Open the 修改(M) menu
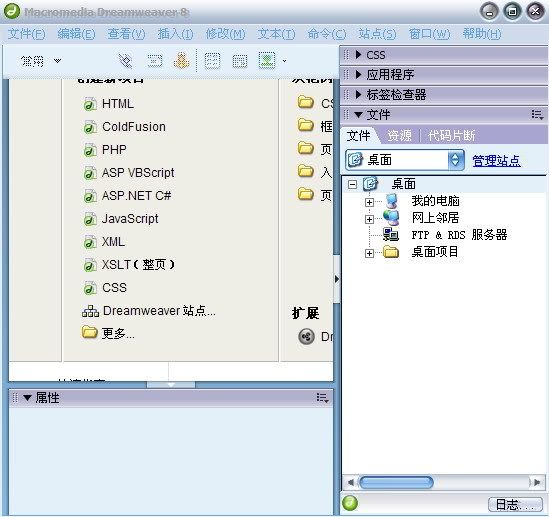Image resolution: width=549 pixels, height=517 pixels. click(225, 34)
